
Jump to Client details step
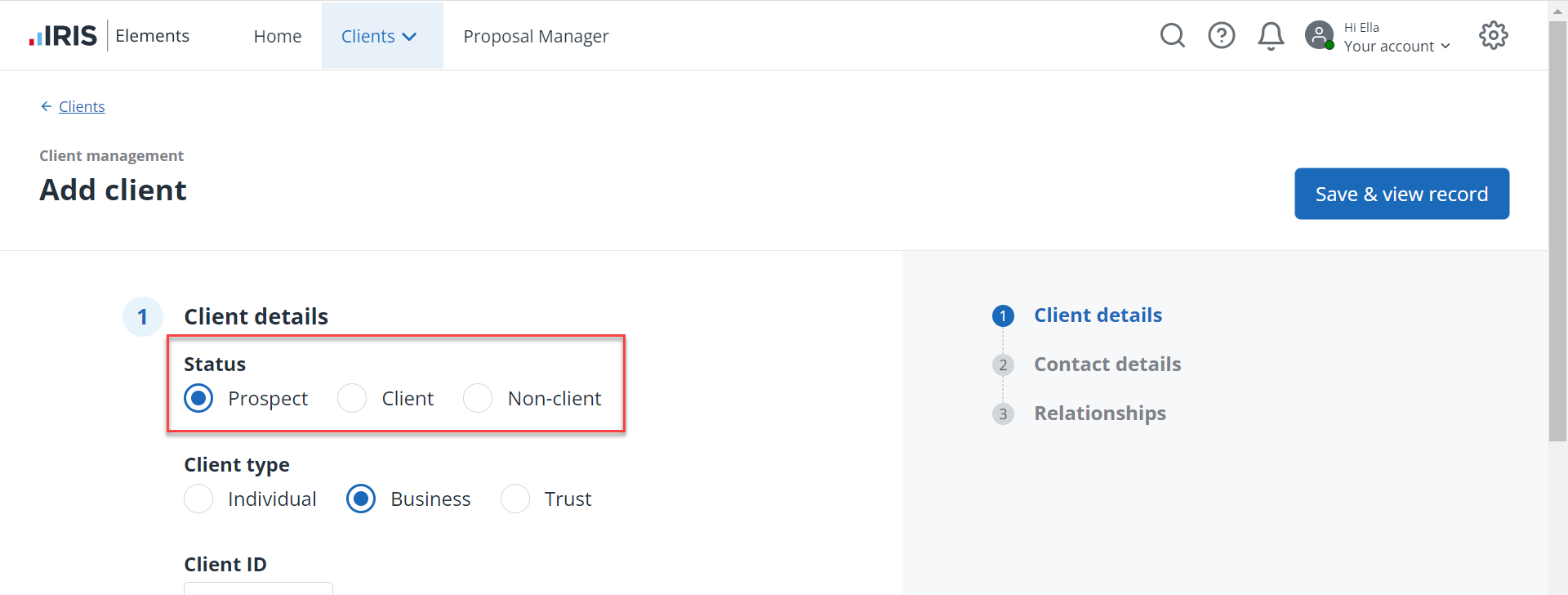tap(1098, 315)
